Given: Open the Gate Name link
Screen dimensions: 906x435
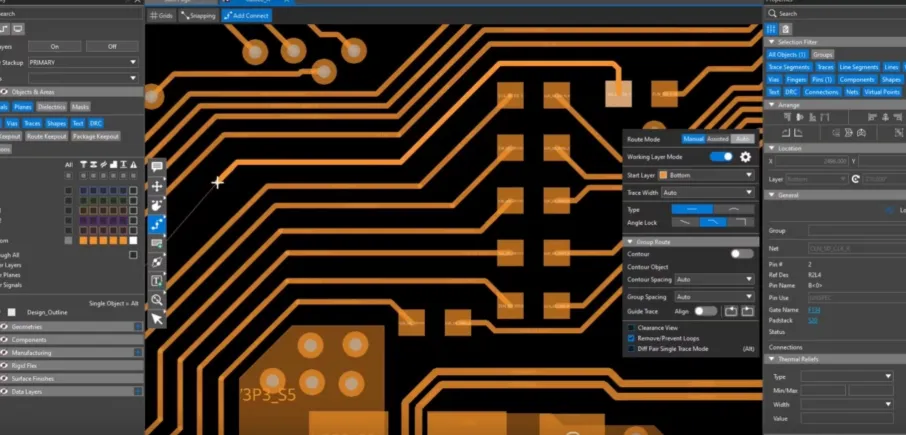Looking at the screenshot, I should [814, 310].
